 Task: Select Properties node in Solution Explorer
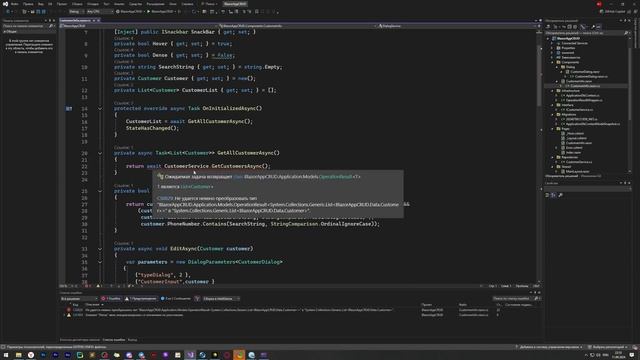click(568, 48)
